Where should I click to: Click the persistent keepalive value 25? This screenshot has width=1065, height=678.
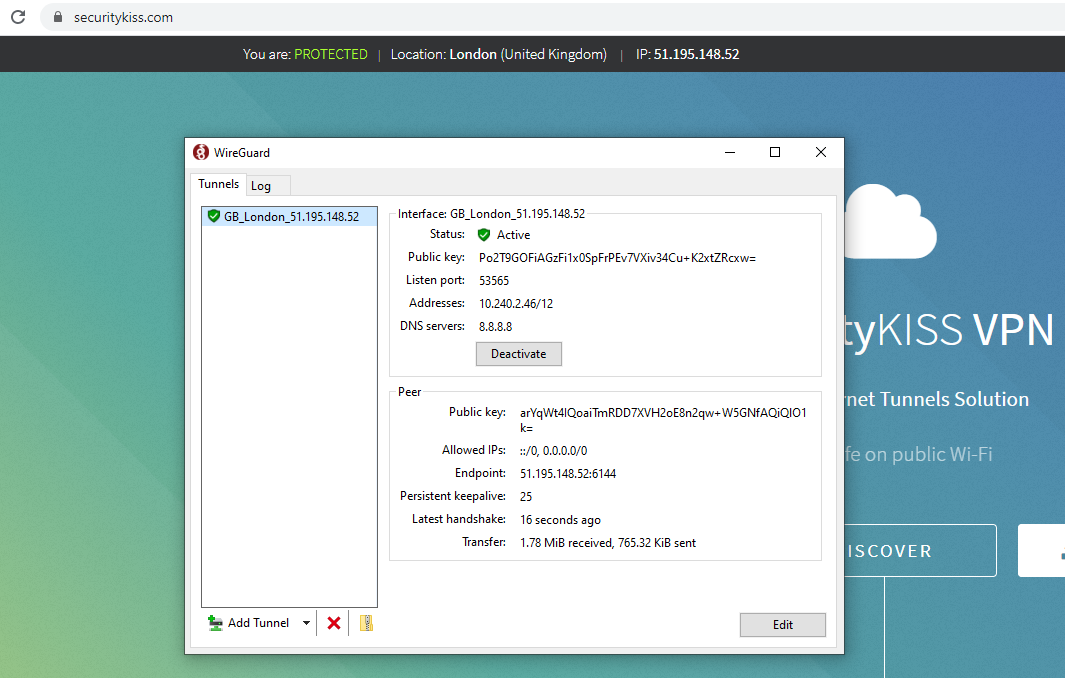(x=526, y=497)
